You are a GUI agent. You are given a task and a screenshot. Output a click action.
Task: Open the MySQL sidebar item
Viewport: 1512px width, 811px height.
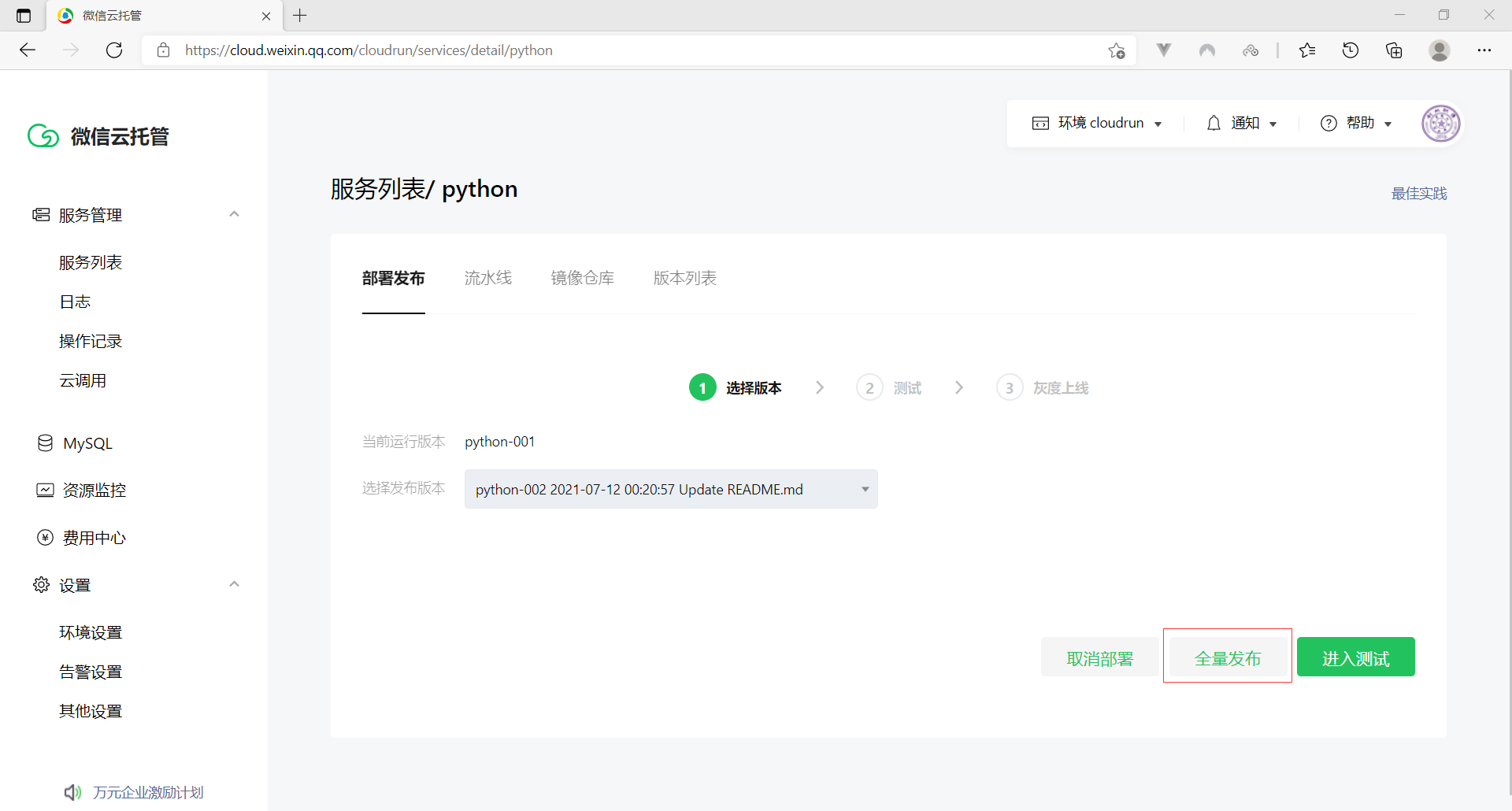[87, 443]
